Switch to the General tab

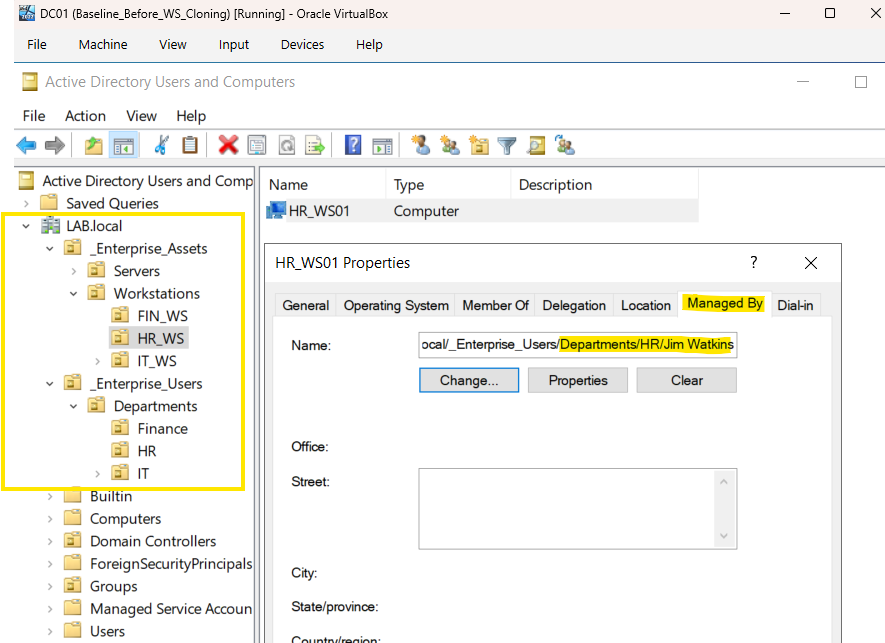coord(305,305)
